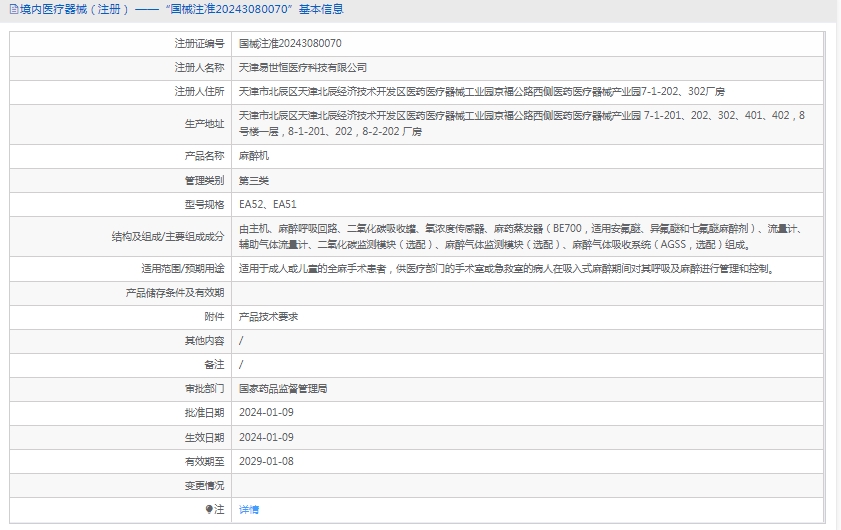Click the 注册证编号 row label
Image resolution: width=841 pixels, height=530 pixels.
(199, 44)
